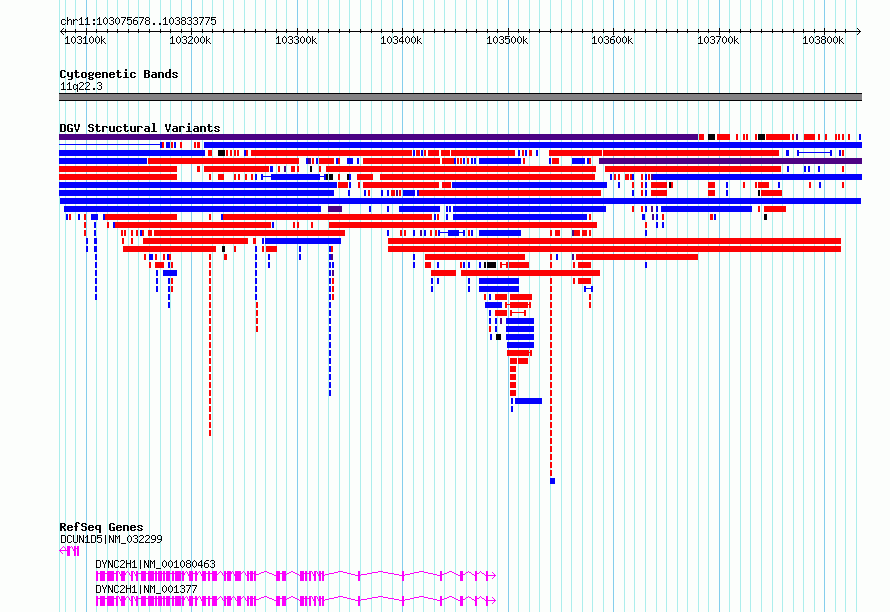Click the 11q22.3 band label

(x=81, y=86)
